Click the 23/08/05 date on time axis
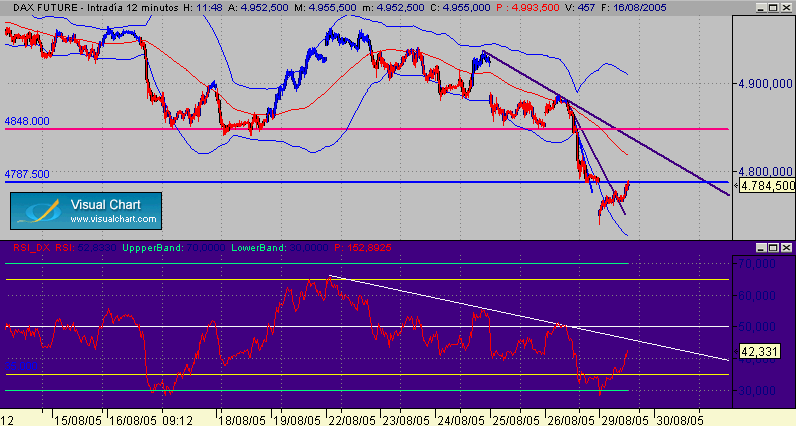The image size is (796, 426). 406,420
